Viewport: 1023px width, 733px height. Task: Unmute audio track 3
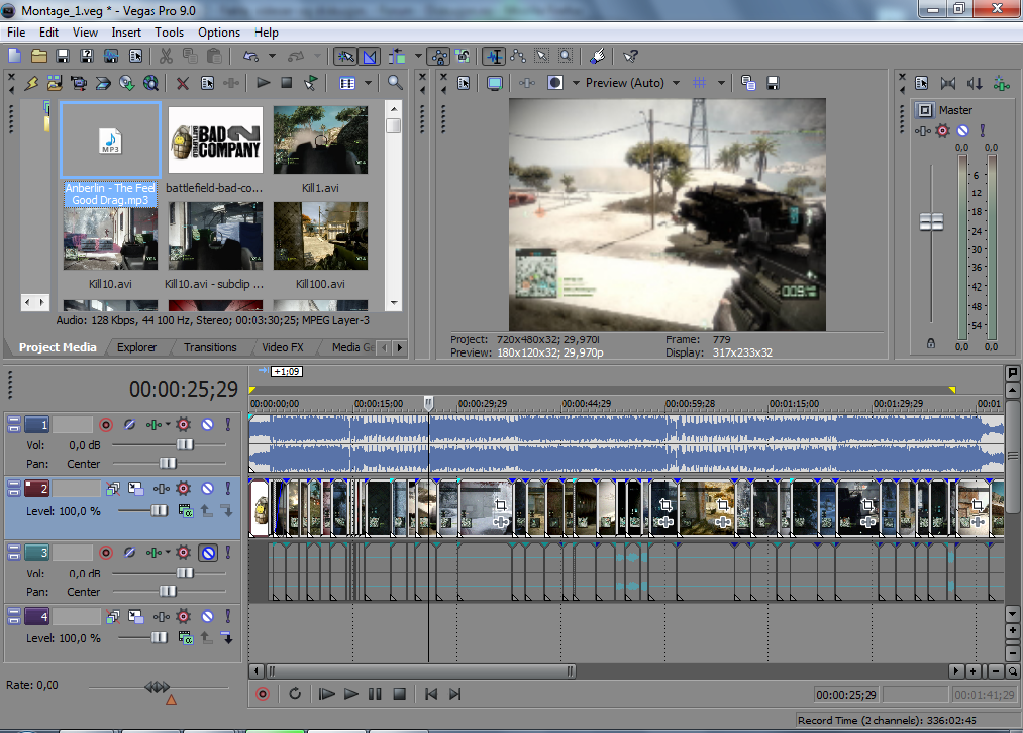[x=208, y=553]
